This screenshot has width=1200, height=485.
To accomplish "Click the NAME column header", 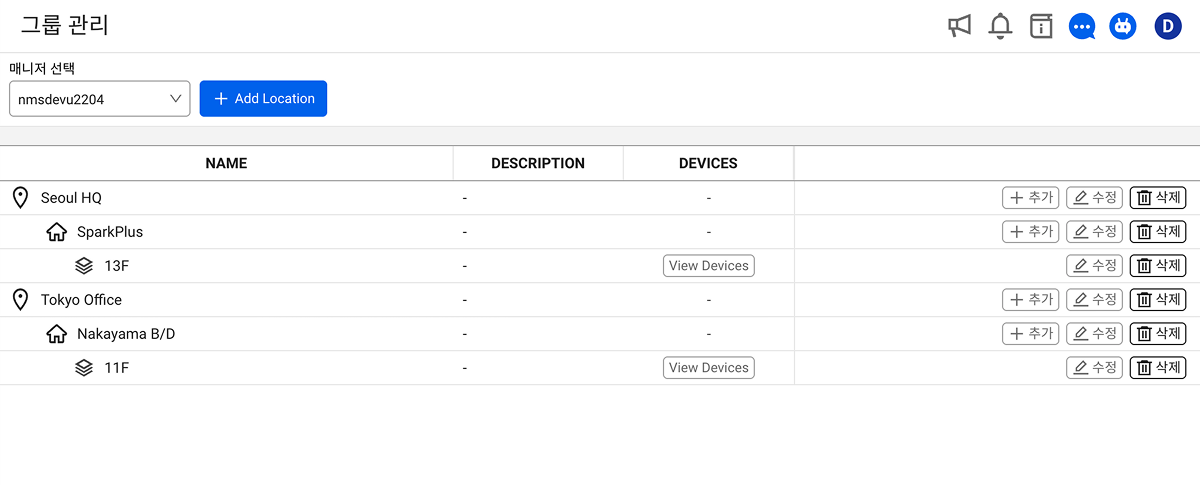I will pos(226,163).
